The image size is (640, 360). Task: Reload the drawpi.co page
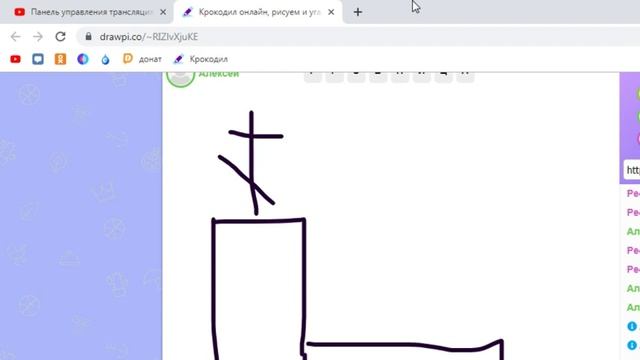pyautogui.click(x=60, y=37)
